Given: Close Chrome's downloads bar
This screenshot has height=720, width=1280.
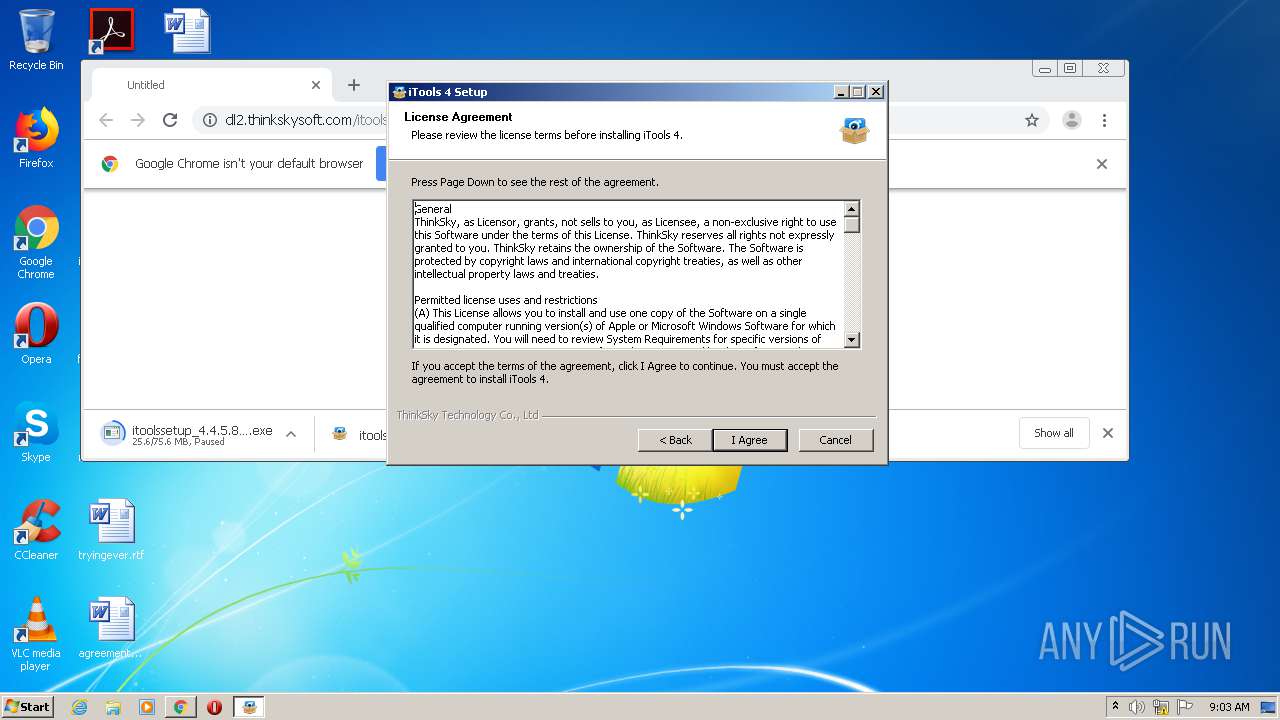Looking at the screenshot, I should 1108,433.
